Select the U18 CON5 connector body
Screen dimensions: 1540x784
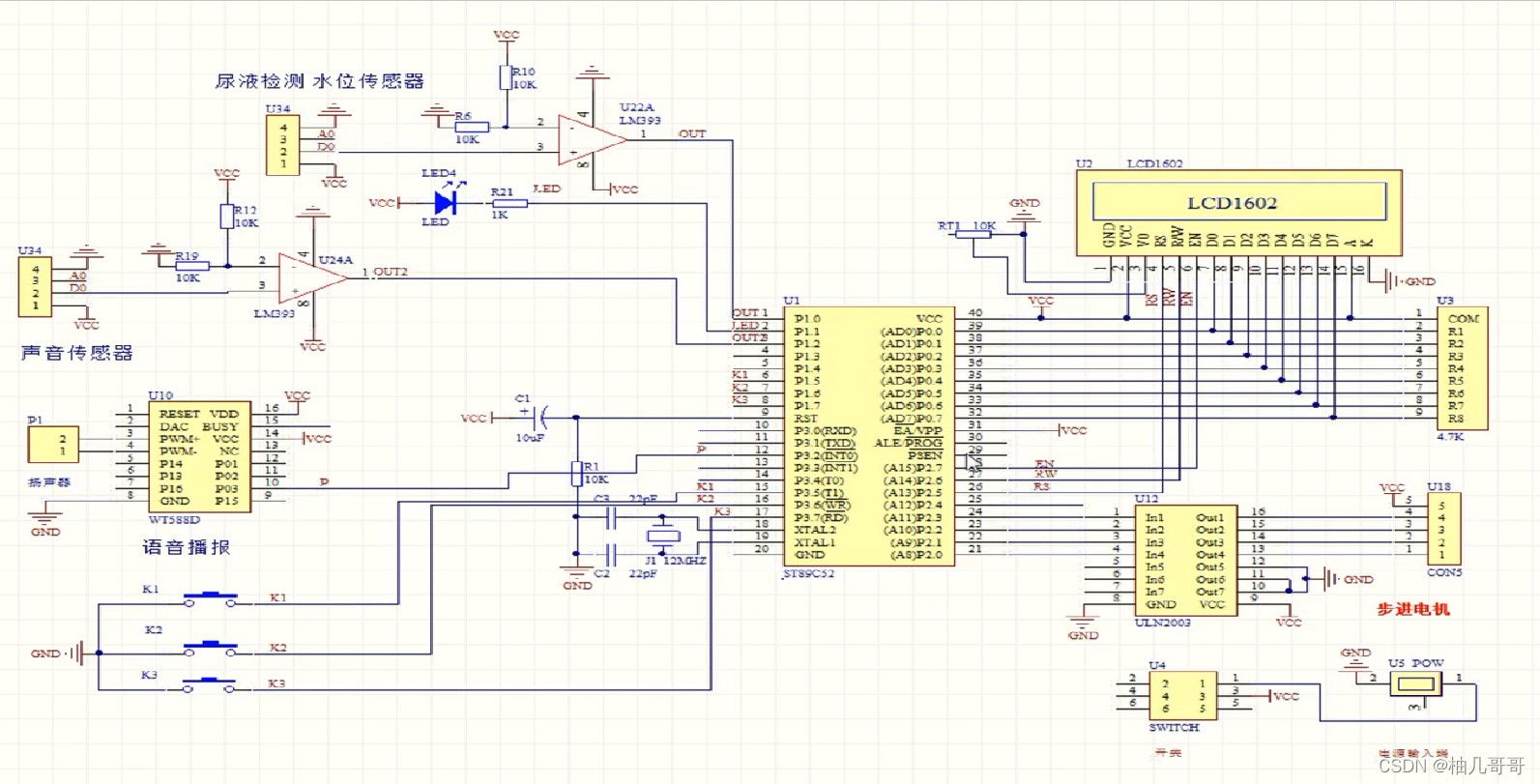click(x=1442, y=530)
